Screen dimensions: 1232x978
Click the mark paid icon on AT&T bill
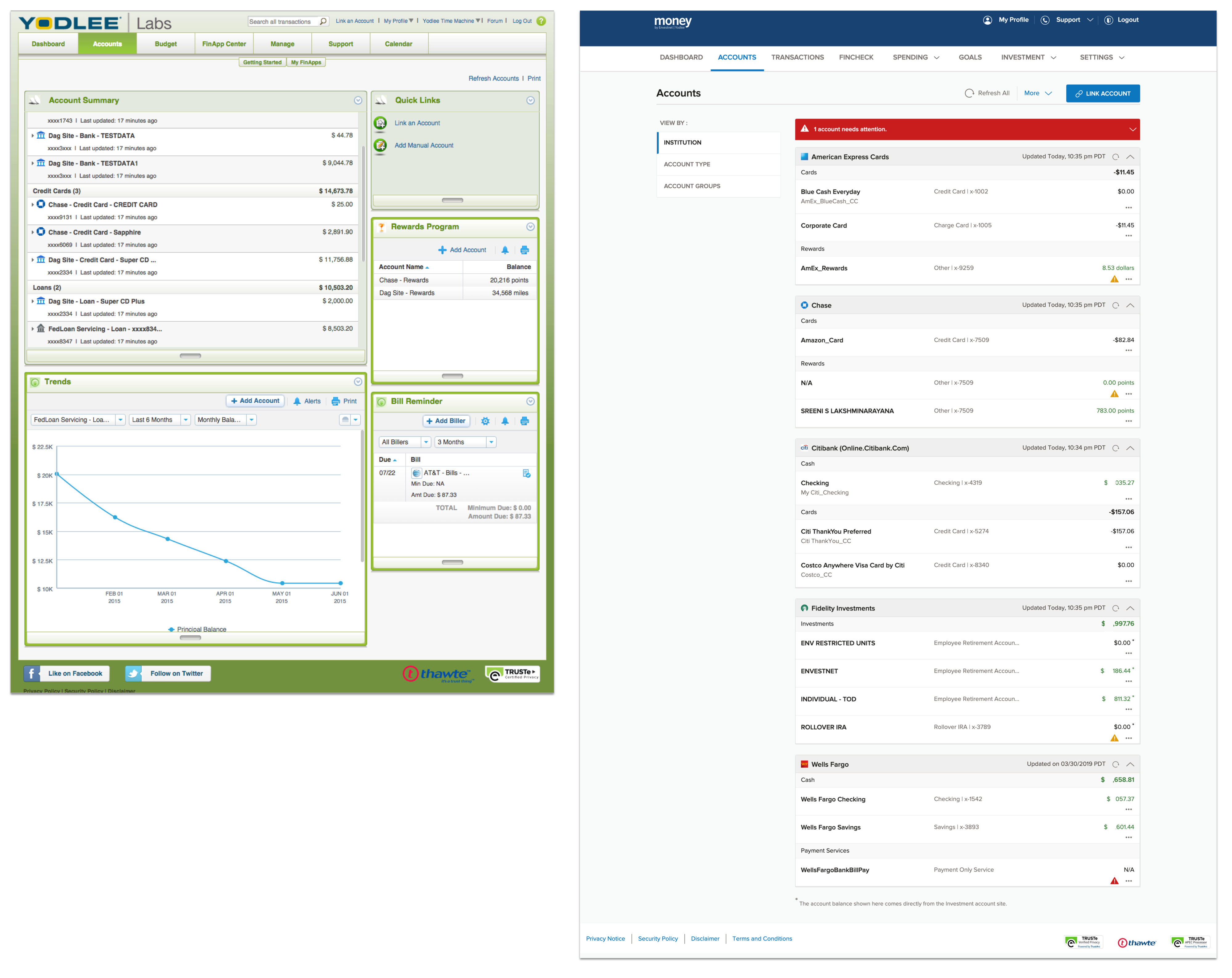tap(526, 473)
